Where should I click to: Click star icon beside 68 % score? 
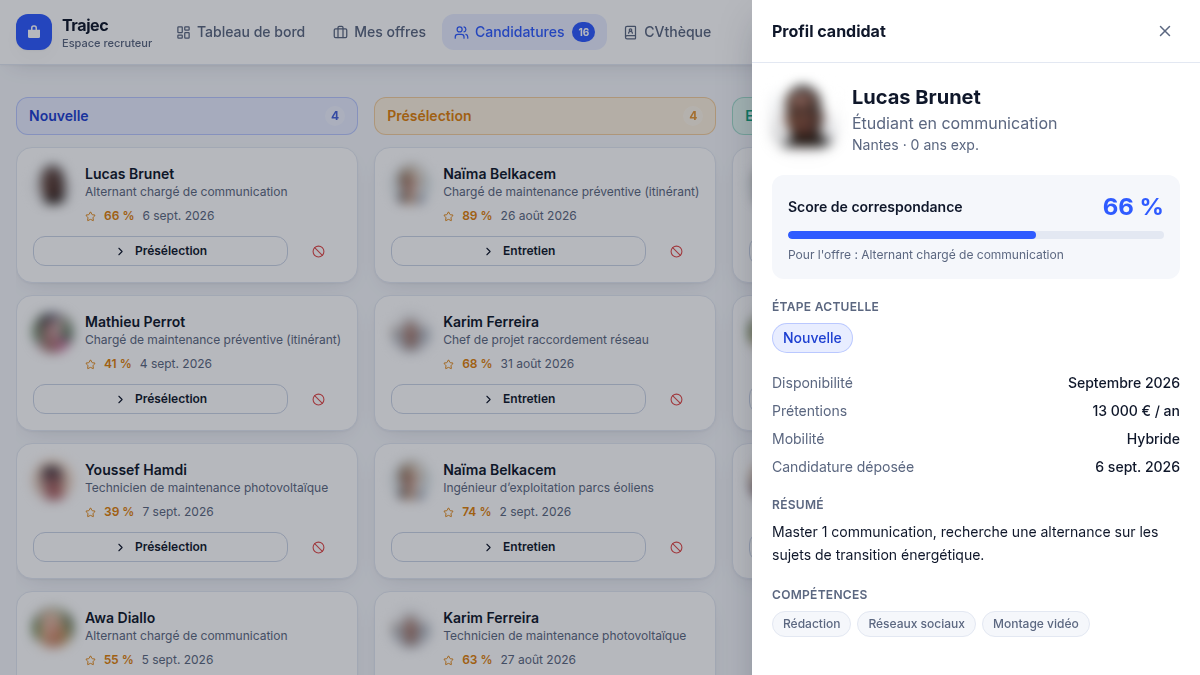tap(449, 364)
